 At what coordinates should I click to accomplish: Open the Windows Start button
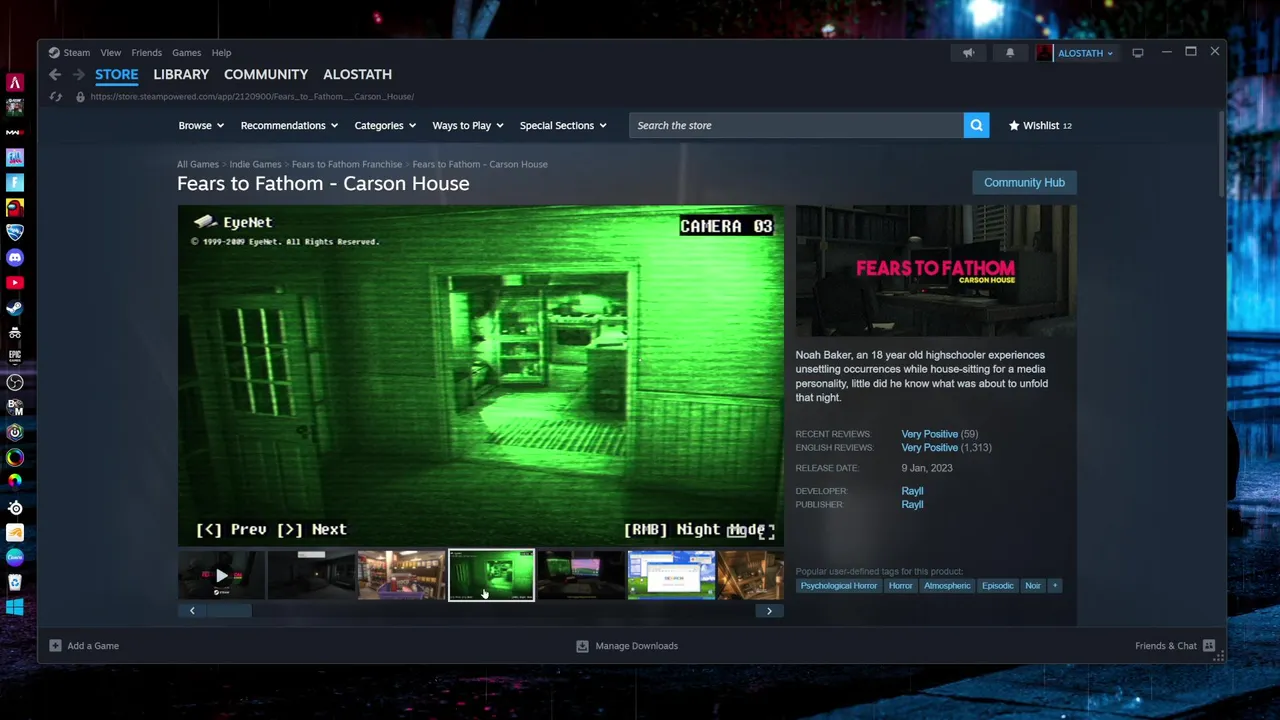coord(15,607)
